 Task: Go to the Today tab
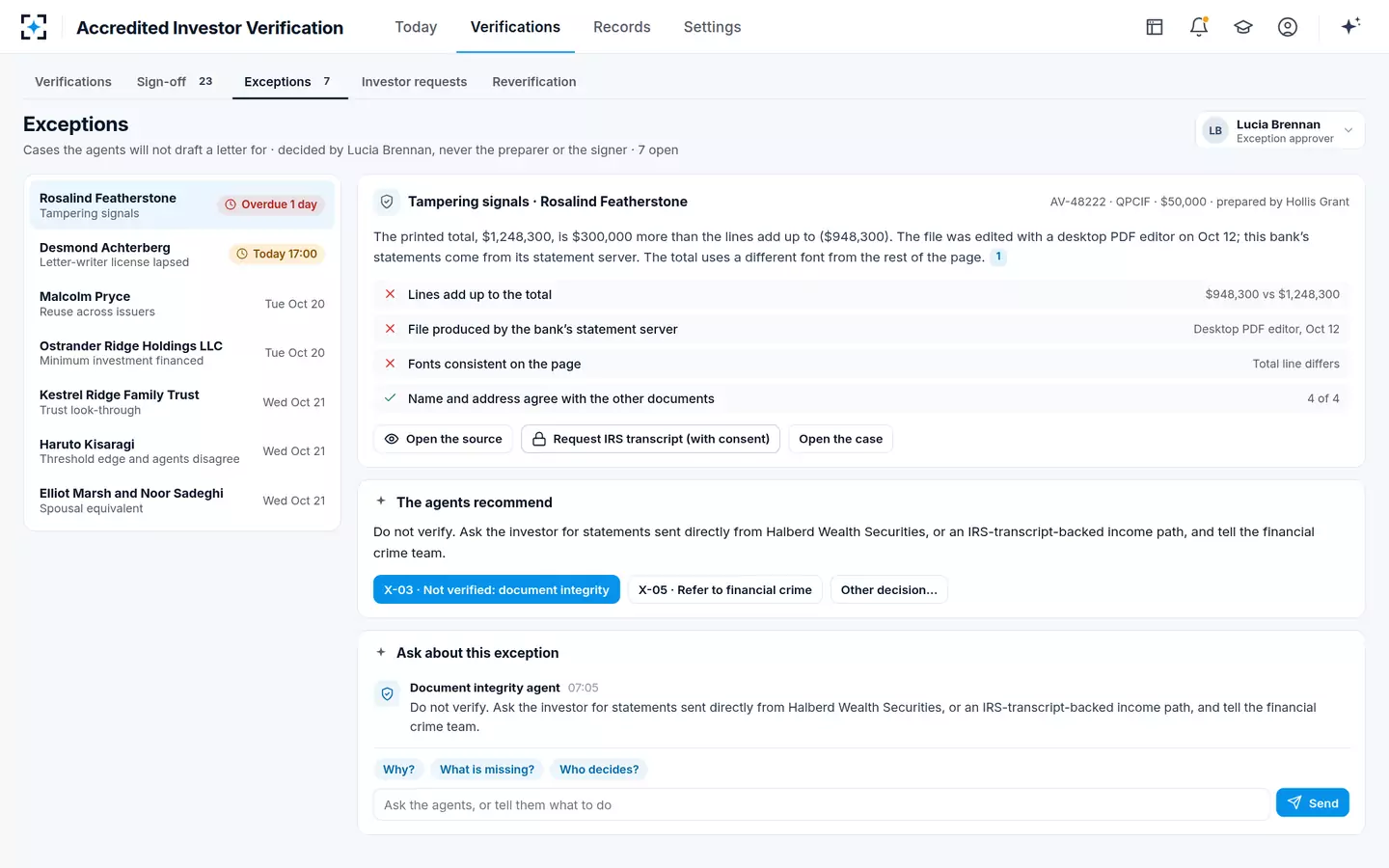click(416, 27)
